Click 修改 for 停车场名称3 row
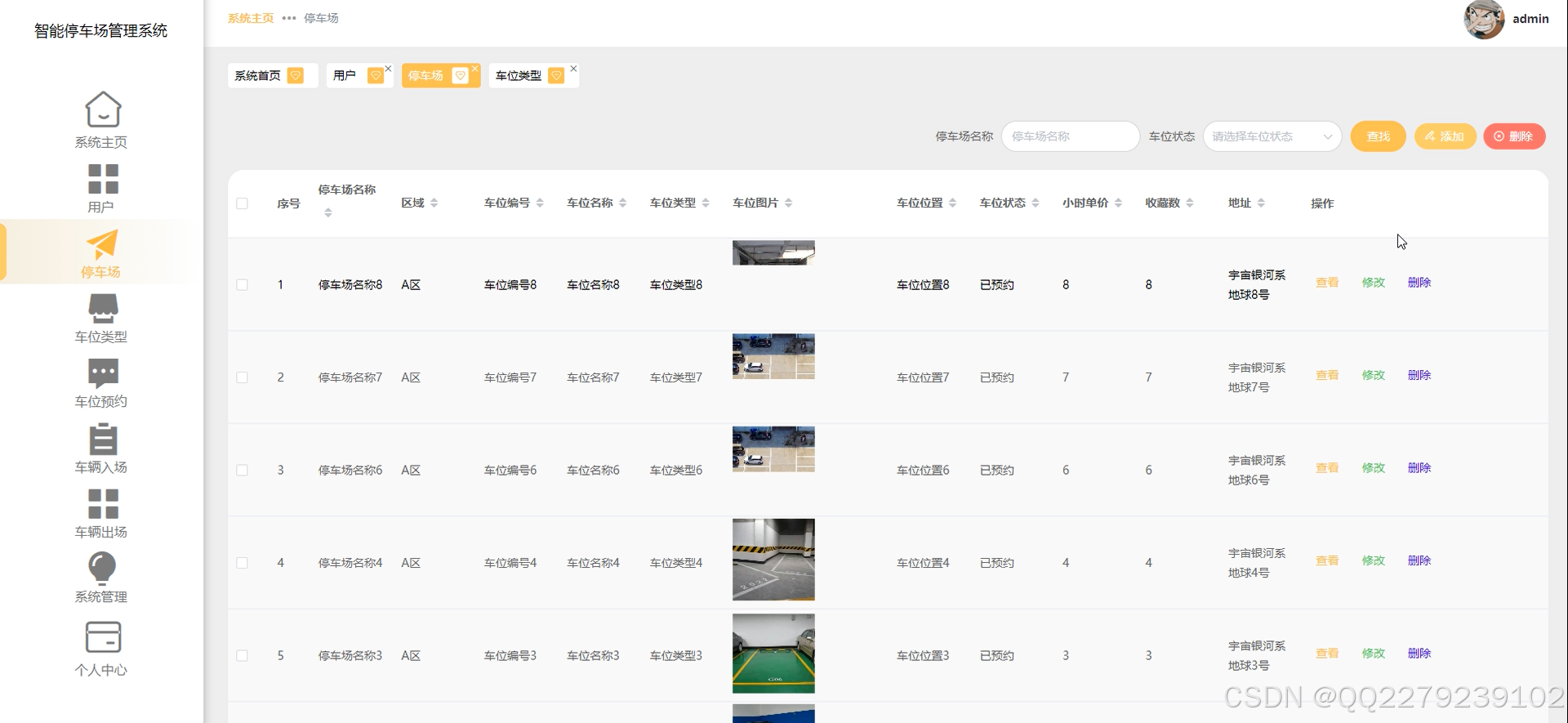Viewport: 1568px width, 723px height. click(1374, 654)
